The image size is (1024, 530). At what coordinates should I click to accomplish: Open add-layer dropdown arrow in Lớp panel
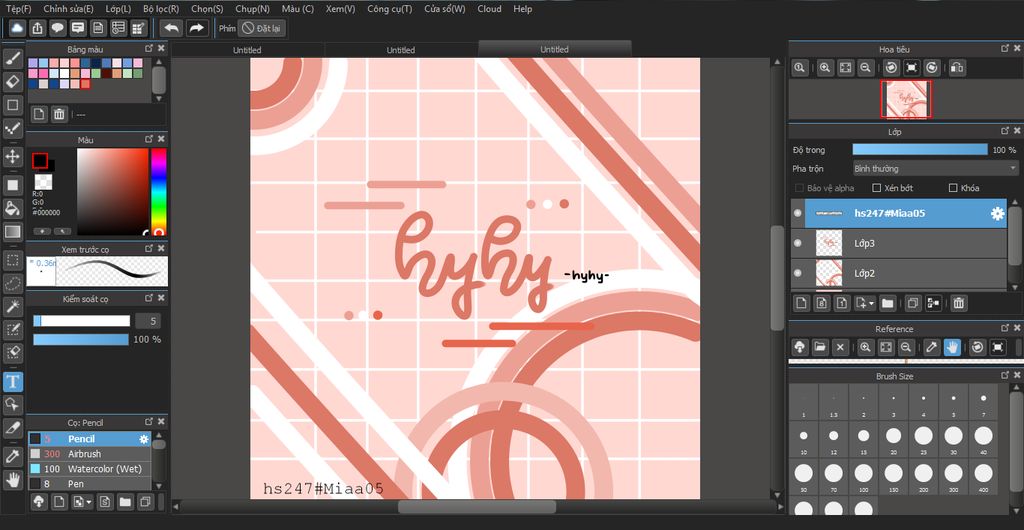[x=871, y=304]
